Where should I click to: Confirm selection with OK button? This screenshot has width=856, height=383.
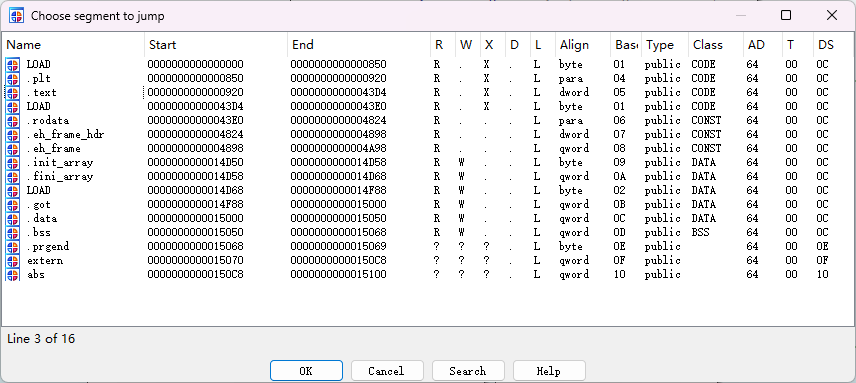306,371
